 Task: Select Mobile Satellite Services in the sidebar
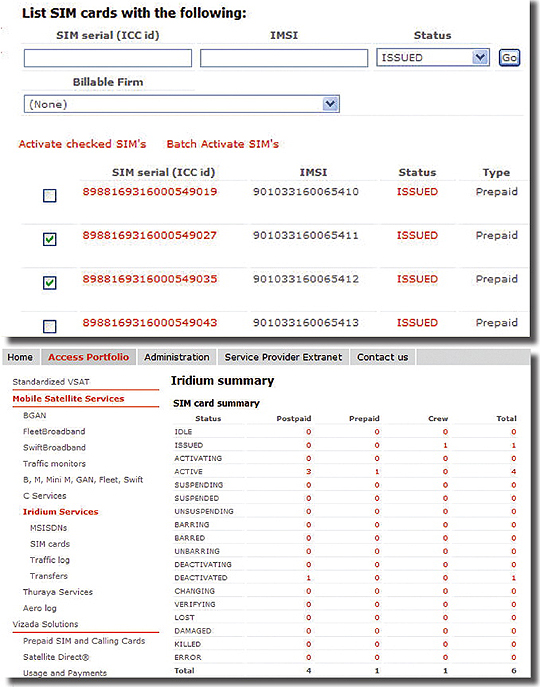[x=68, y=399]
